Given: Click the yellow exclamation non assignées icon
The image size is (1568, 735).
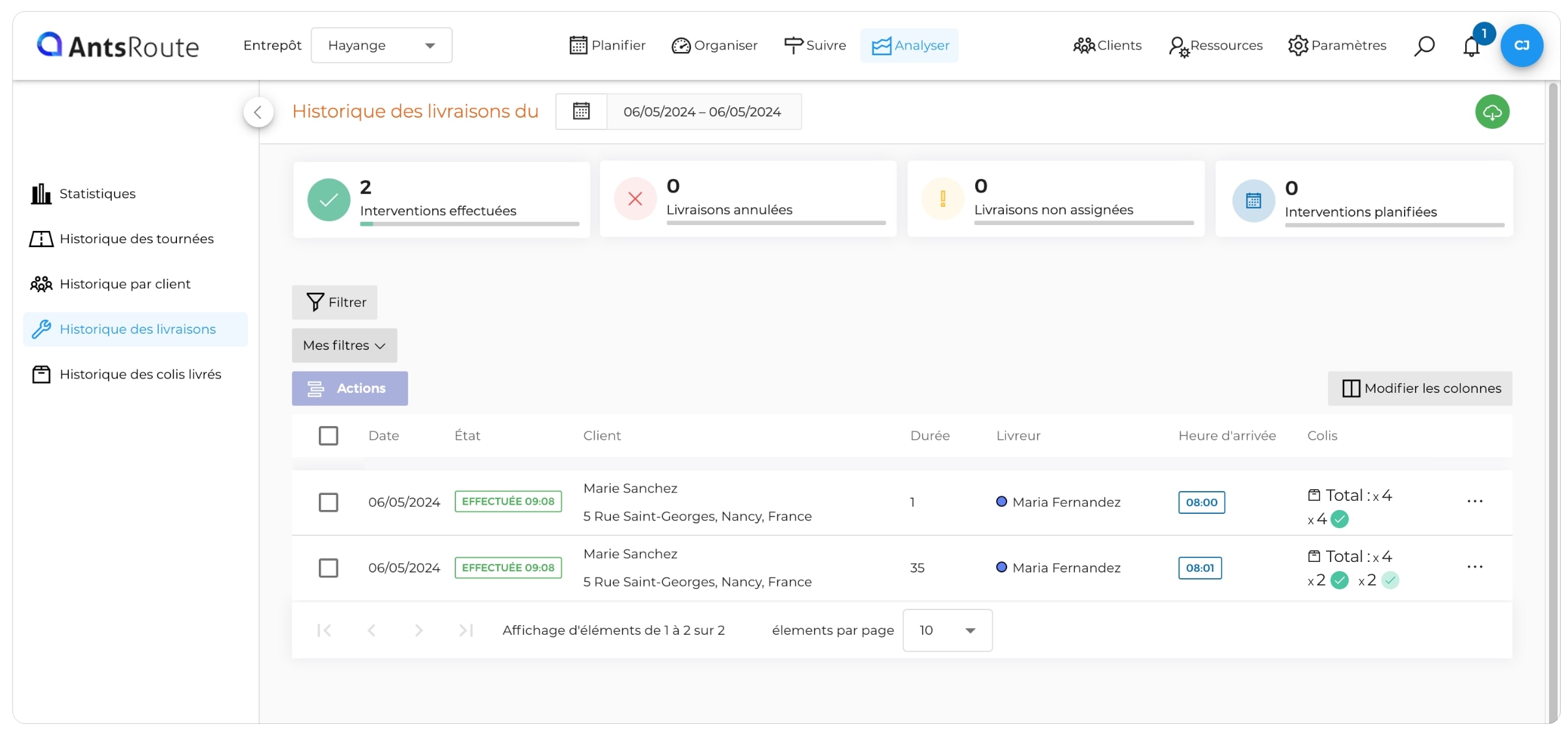Looking at the screenshot, I should [943, 198].
